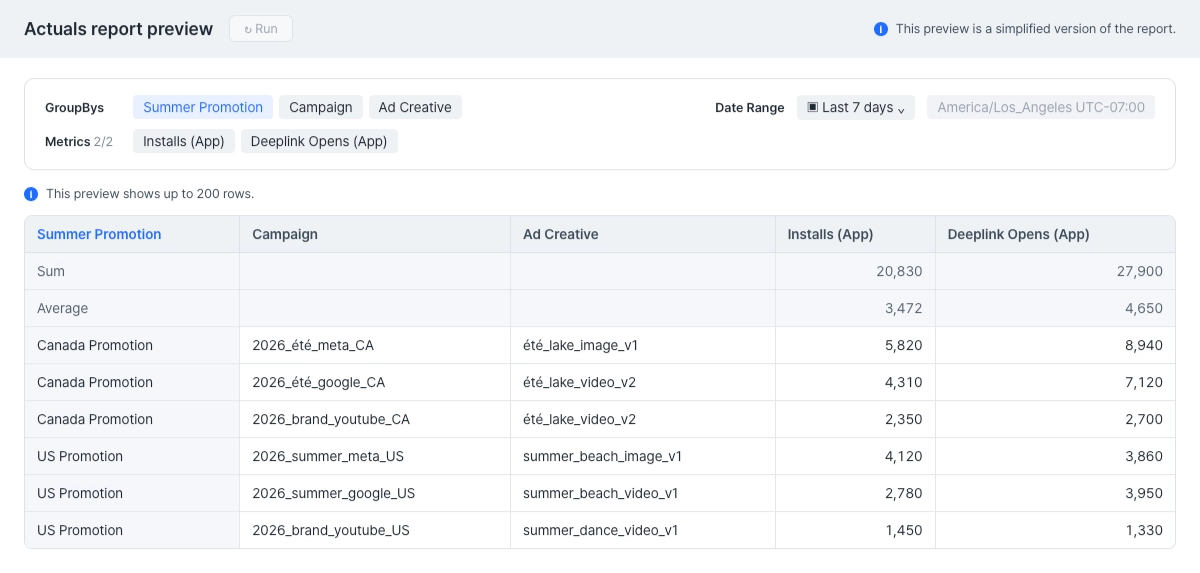Click the Run button
1200x573 pixels.
pyautogui.click(x=261, y=29)
